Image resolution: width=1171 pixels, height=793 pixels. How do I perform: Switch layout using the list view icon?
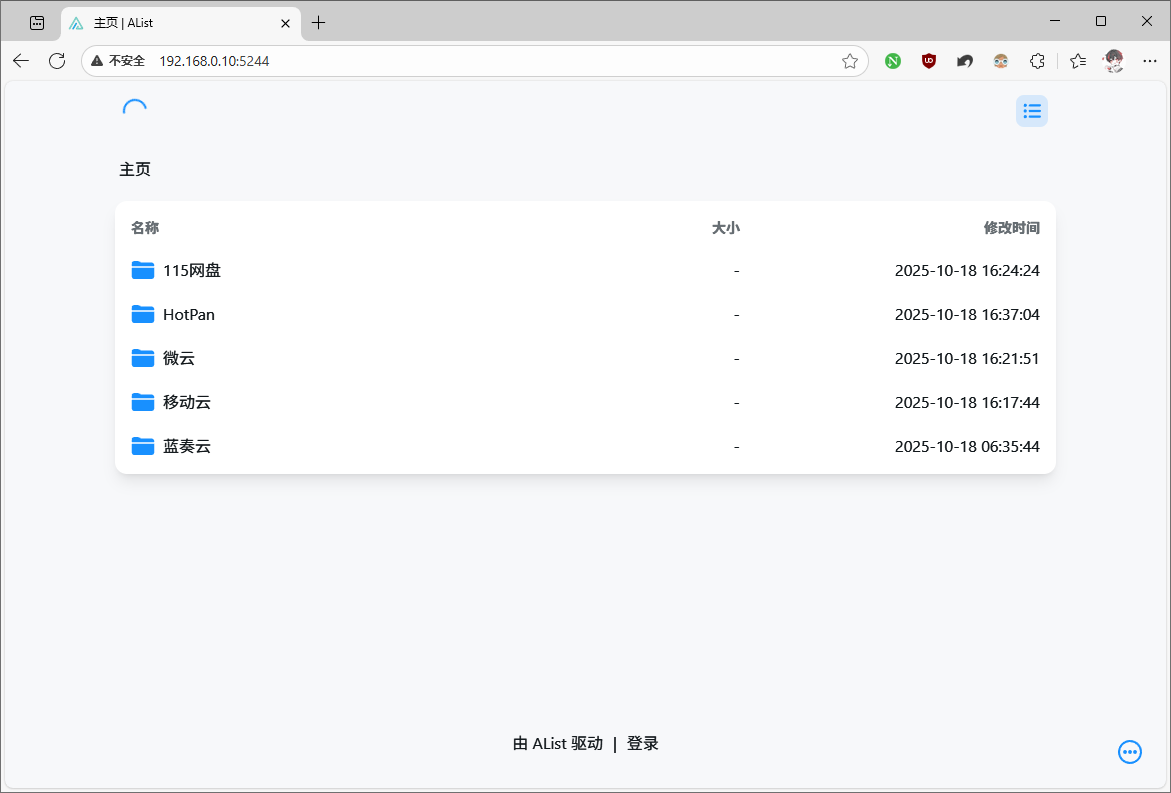(1031, 111)
